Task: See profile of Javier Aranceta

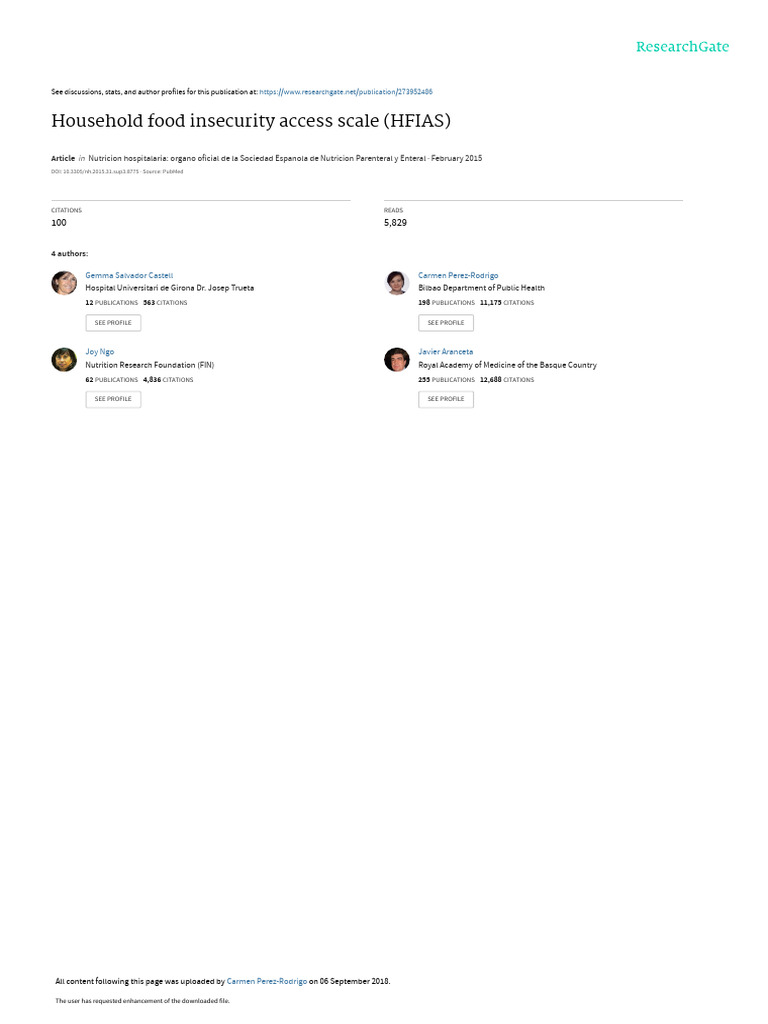Action: point(446,399)
